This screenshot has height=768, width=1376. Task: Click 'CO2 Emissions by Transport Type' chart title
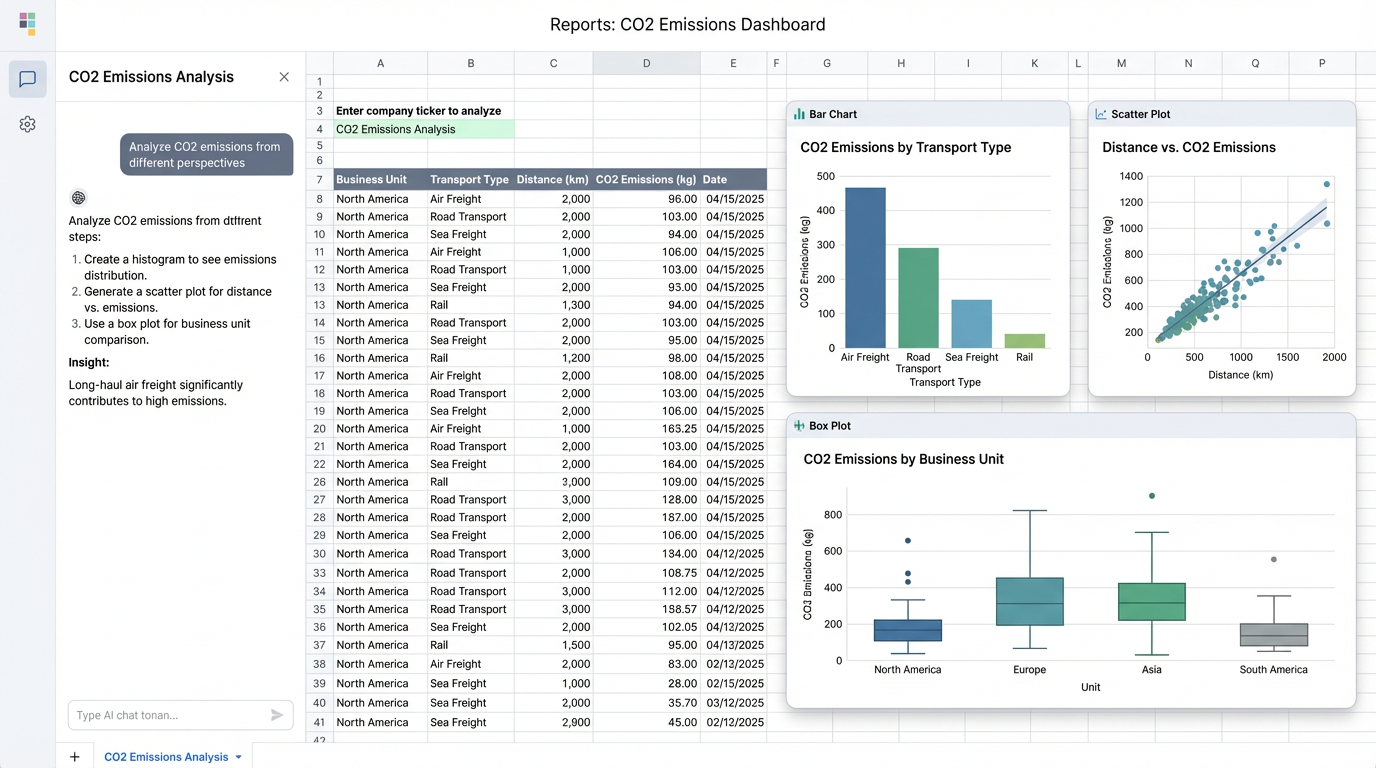pos(906,147)
